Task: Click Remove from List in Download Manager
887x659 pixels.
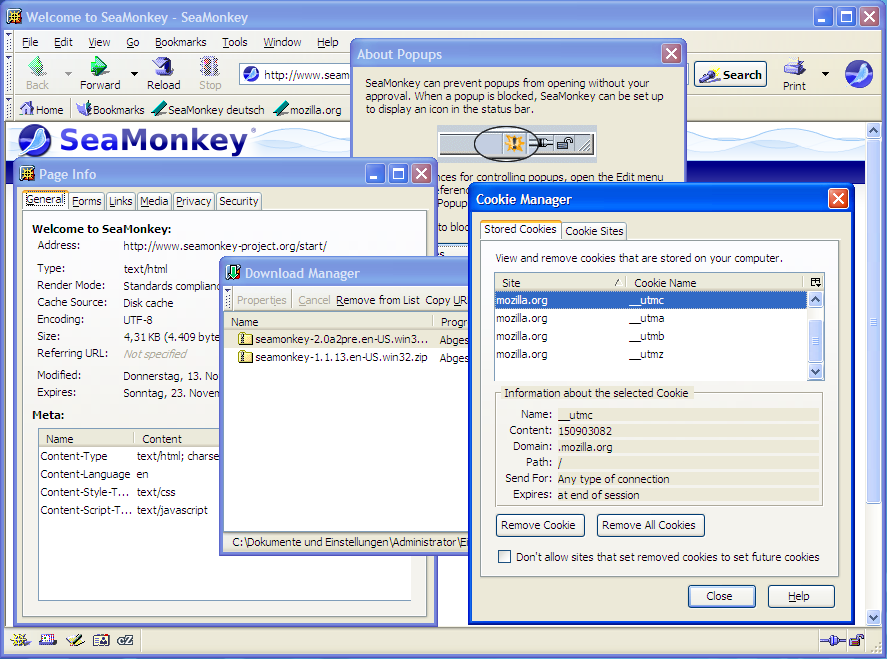Action: (x=378, y=300)
